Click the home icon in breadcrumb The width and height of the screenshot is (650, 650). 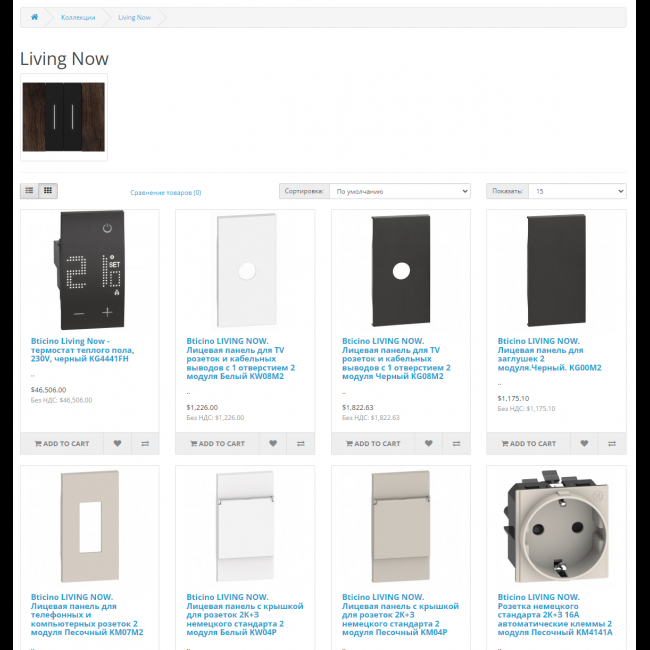[34, 17]
